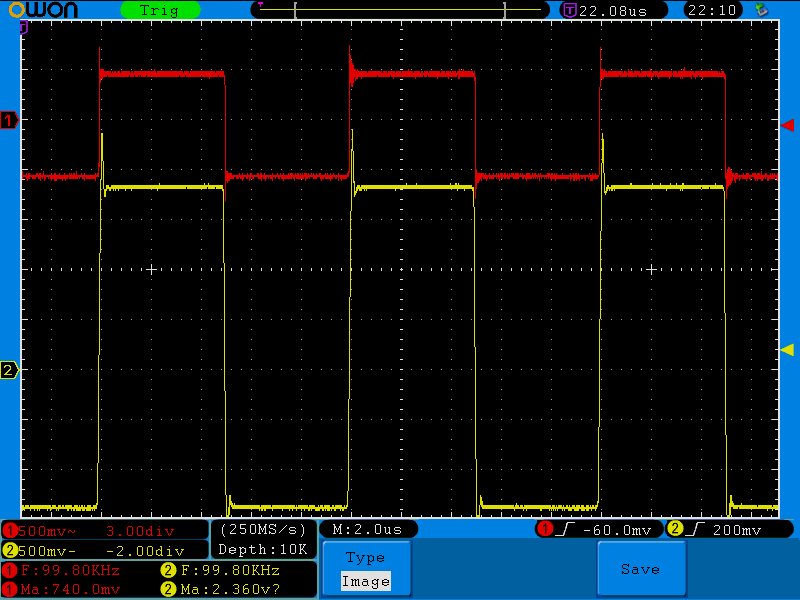This screenshot has width=800, height=600.
Task: Click the OWON logo
Action: click(43, 10)
